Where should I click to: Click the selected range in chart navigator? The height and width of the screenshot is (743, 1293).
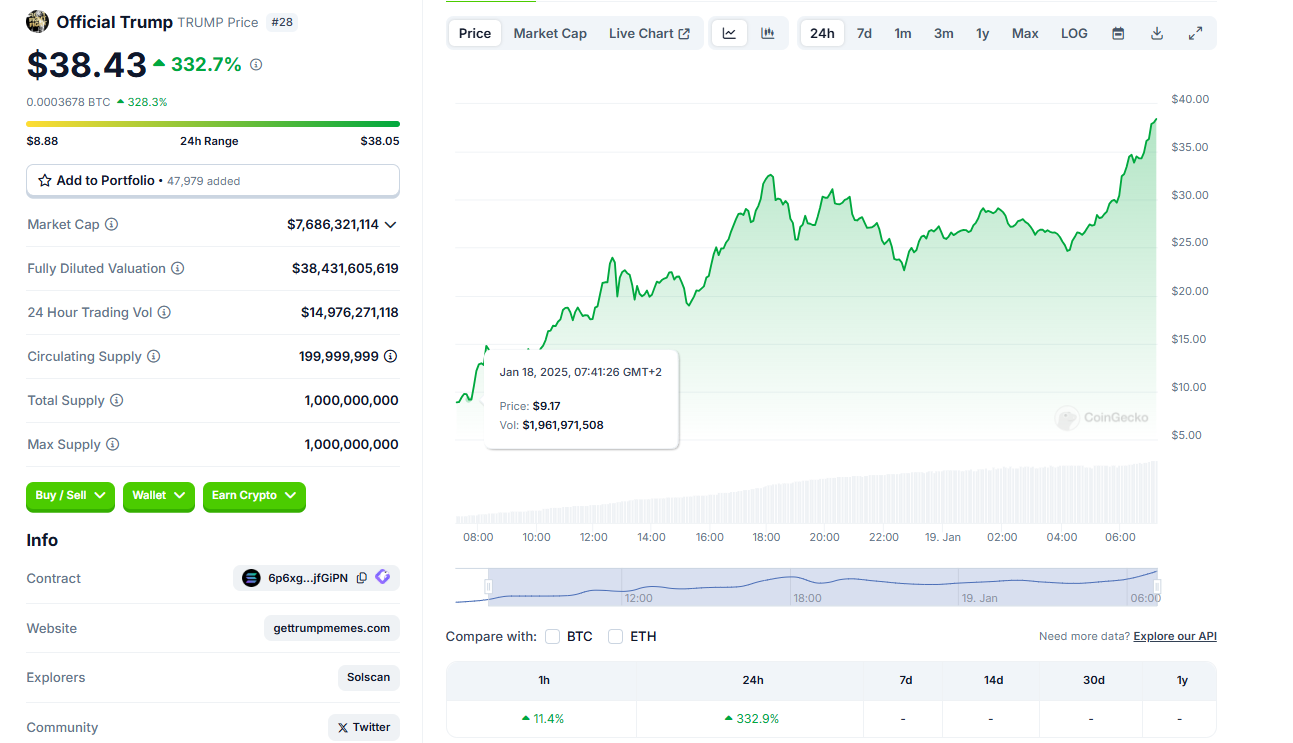coord(823,587)
